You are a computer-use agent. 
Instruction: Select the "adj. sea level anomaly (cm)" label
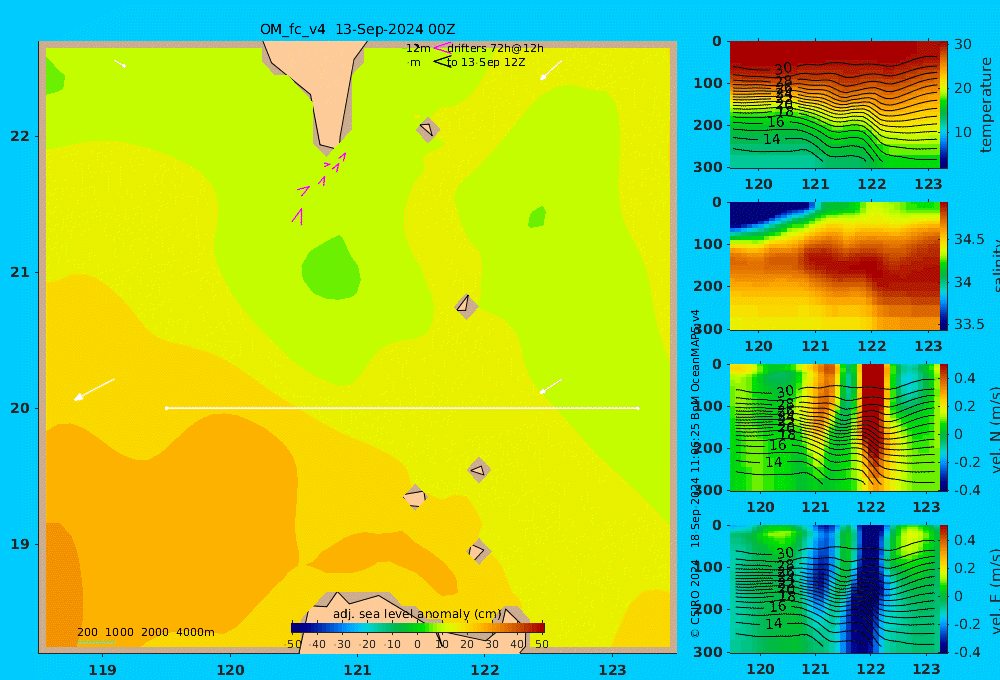(417, 614)
